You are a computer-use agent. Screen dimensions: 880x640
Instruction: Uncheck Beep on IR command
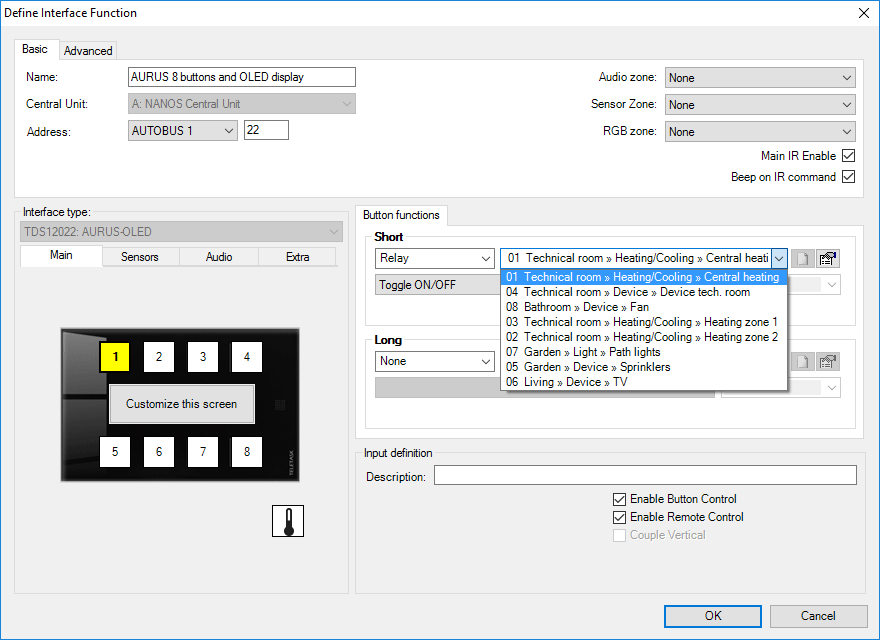[x=848, y=177]
